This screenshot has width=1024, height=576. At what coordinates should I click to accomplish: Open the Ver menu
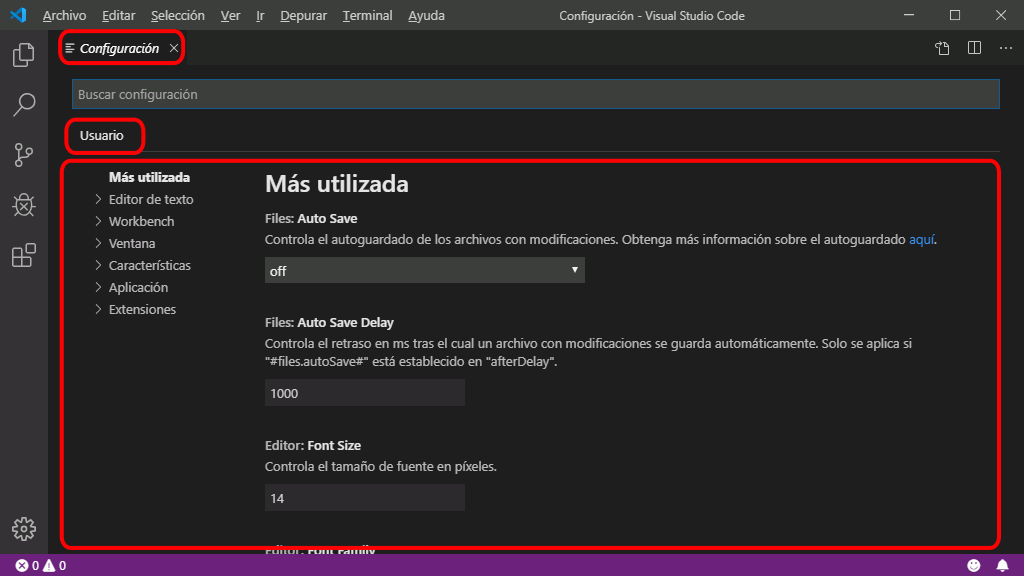point(230,15)
